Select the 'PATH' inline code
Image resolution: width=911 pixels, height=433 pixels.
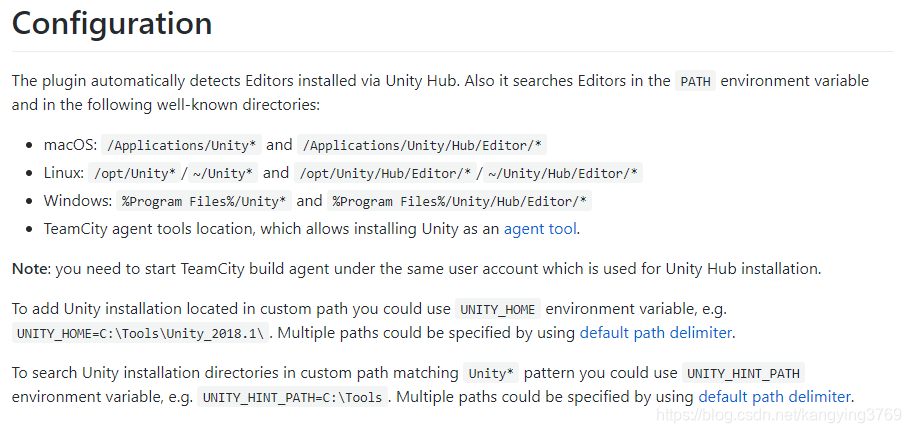click(x=695, y=81)
